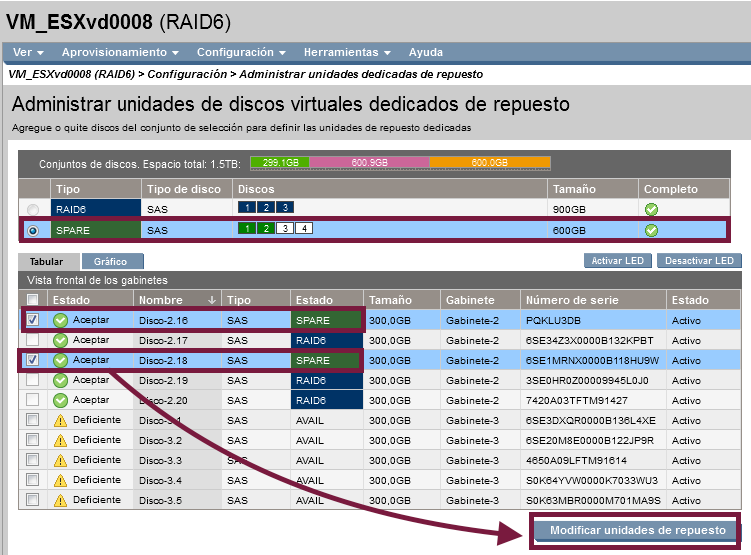Click the SPARE row complete checkmark icon
Viewport: 751px width, 555px height.
pos(651,230)
